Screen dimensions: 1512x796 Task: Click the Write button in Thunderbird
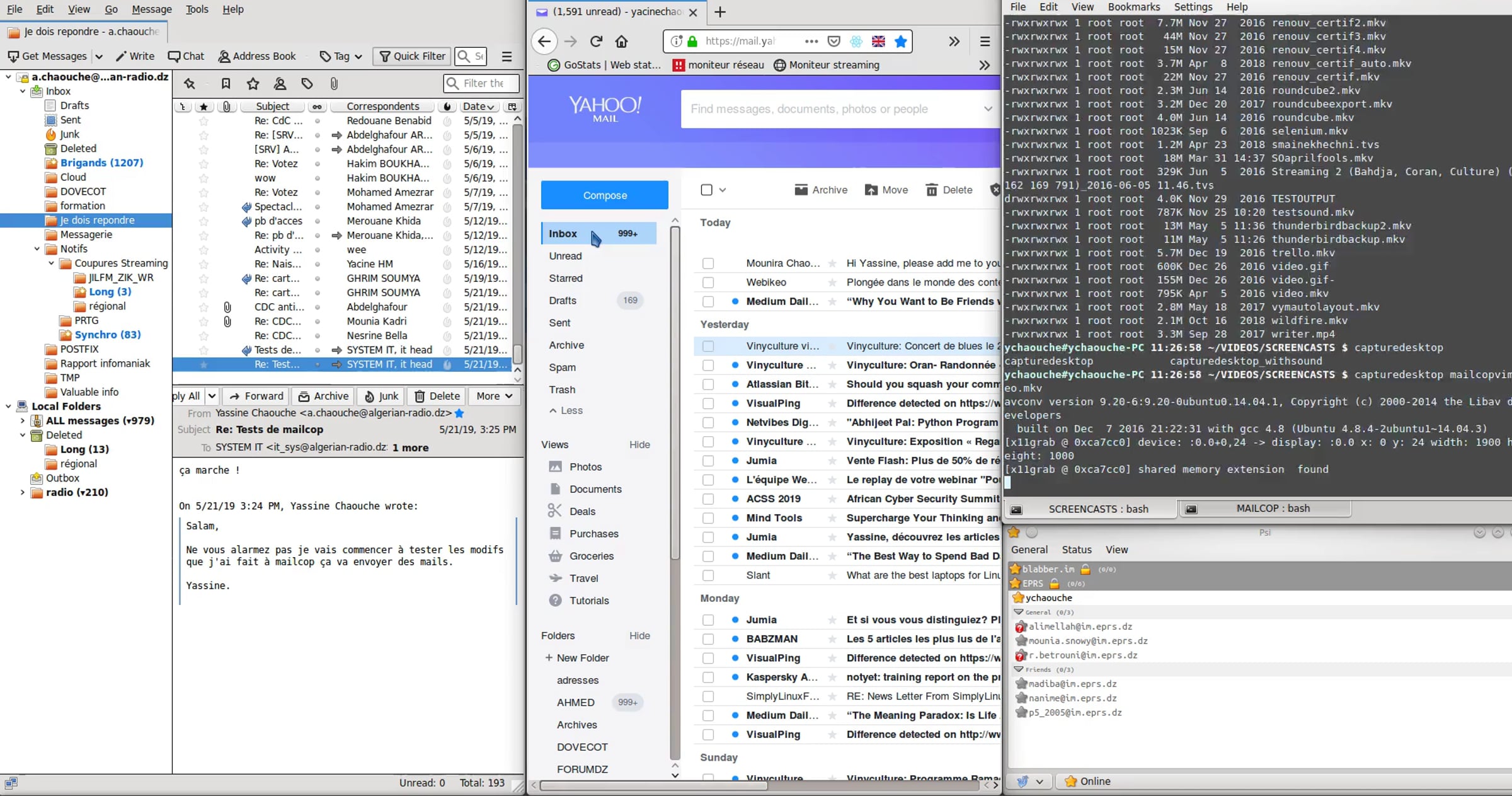click(x=135, y=56)
